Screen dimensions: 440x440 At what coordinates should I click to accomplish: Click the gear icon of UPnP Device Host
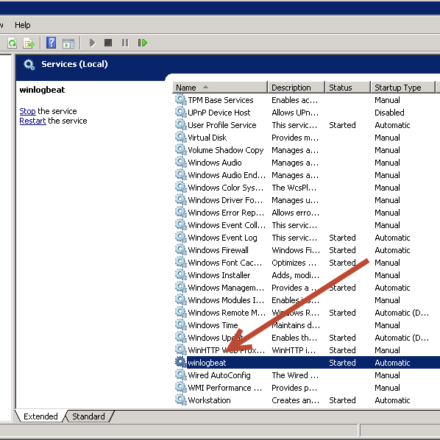(181, 112)
